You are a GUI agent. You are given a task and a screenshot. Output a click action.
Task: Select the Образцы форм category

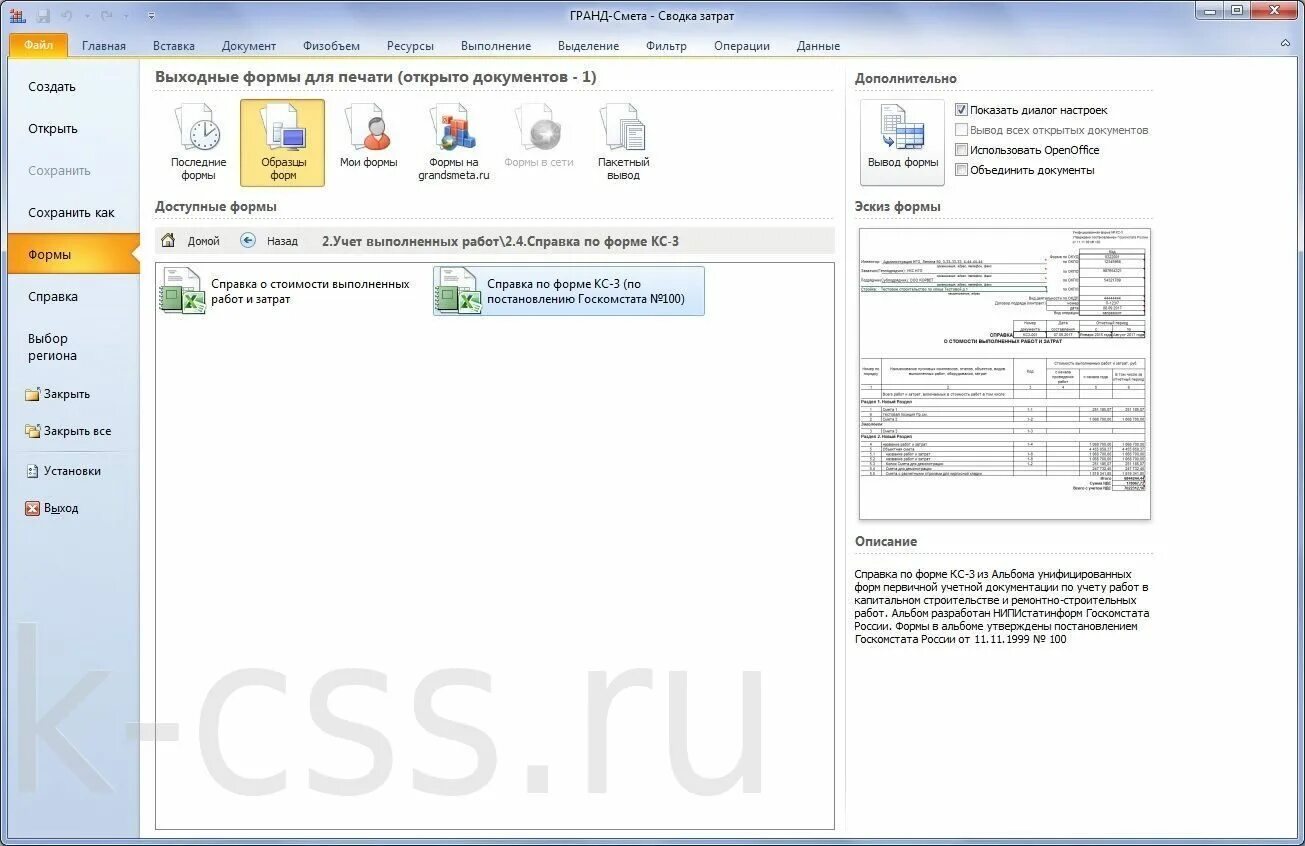point(282,143)
